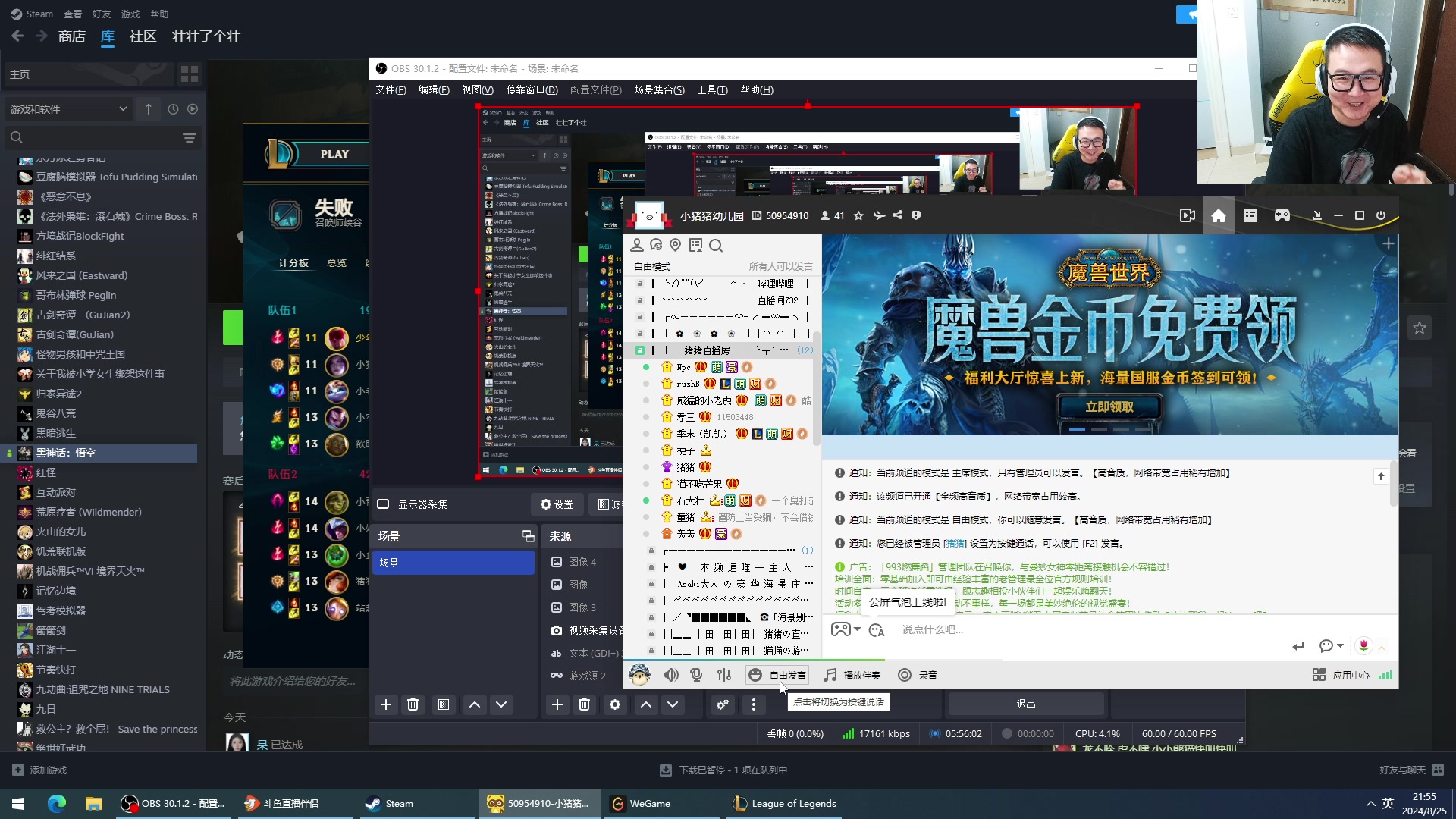
Task: Adjust YY speaker volume icon
Action: click(671, 675)
